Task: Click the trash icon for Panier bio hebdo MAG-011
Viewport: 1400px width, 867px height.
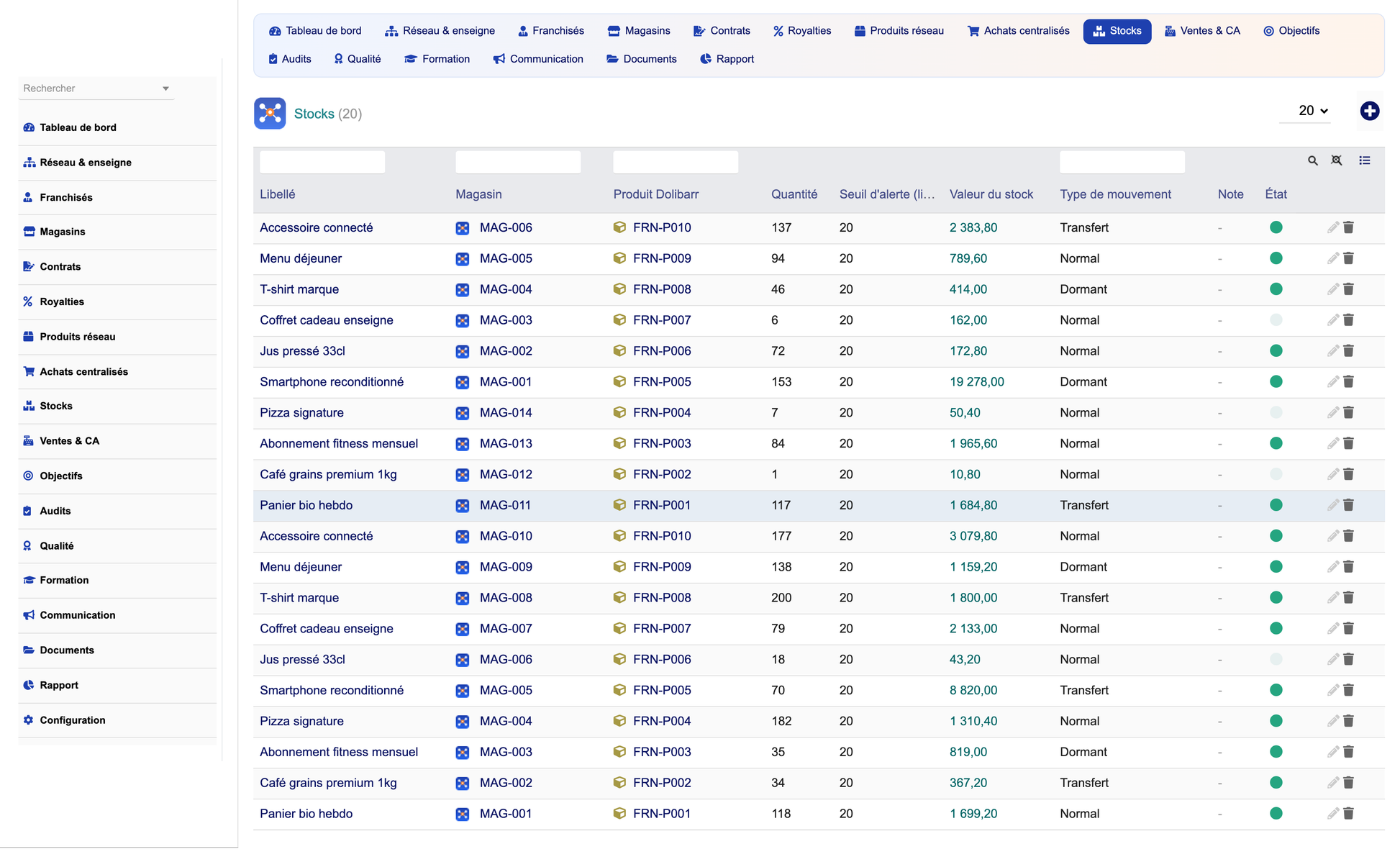Action: pyautogui.click(x=1348, y=505)
